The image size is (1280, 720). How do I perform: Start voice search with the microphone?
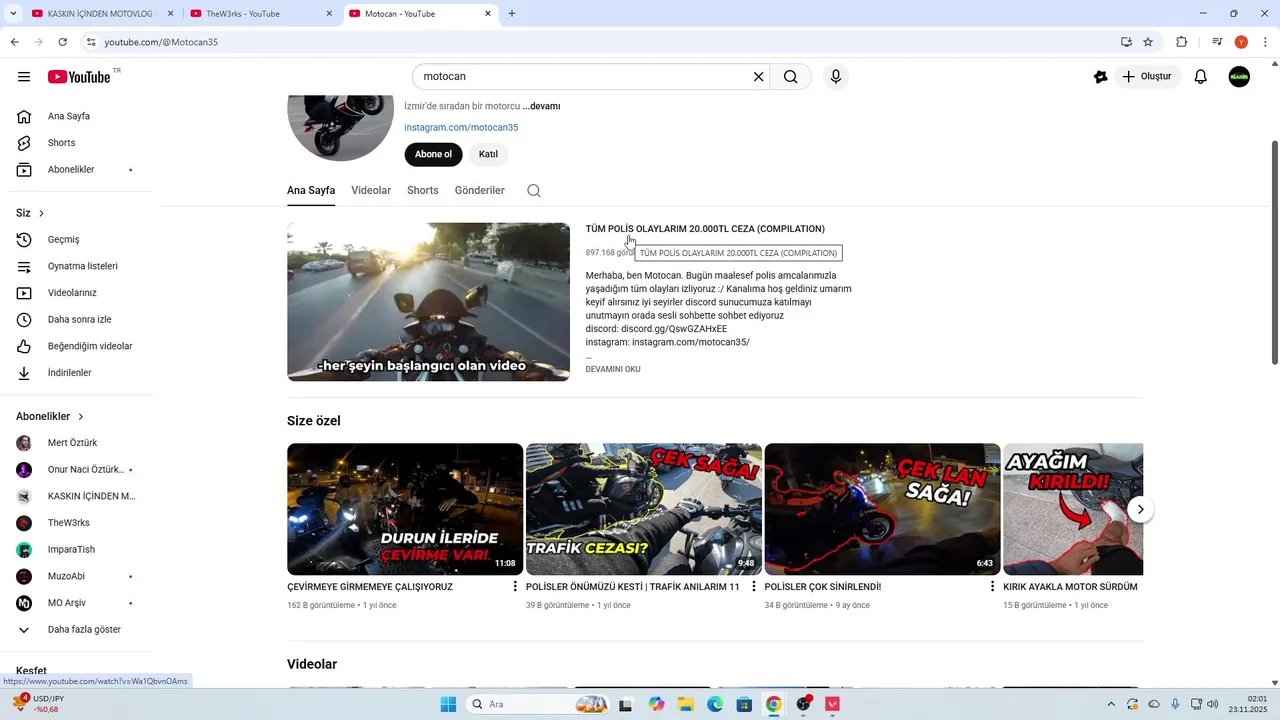click(x=836, y=77)
